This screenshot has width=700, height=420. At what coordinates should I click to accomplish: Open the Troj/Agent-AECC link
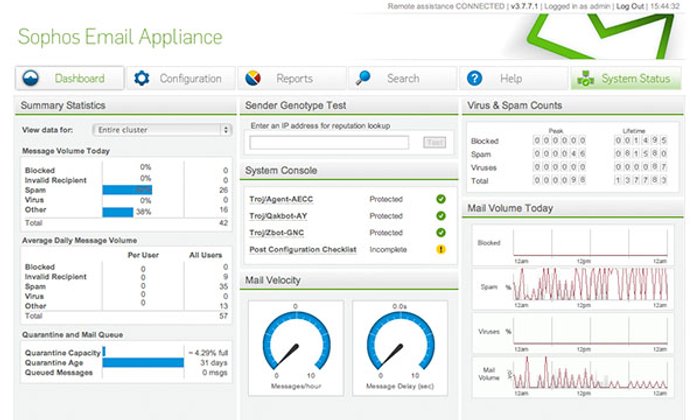281,199
